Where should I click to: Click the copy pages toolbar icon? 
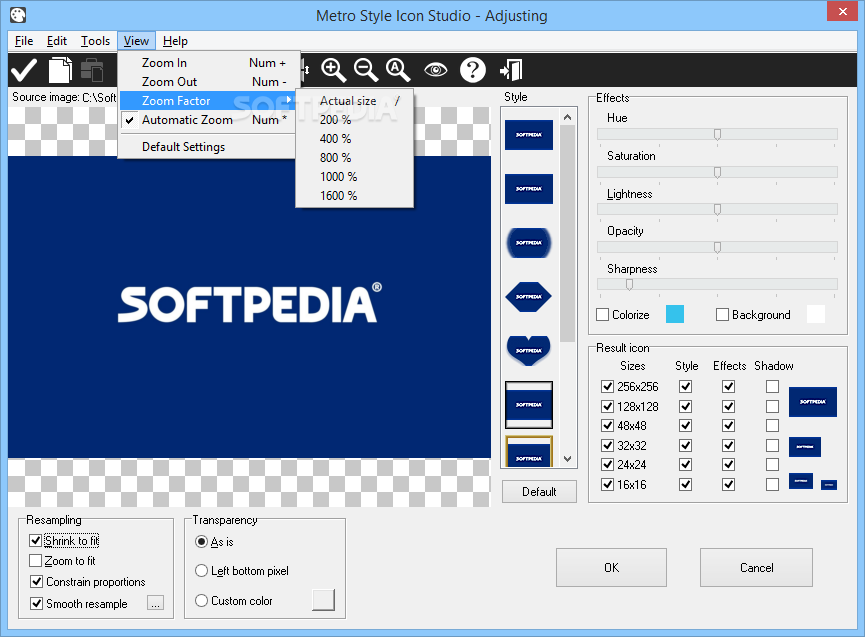pyautogui.click(x=60, y=70)
